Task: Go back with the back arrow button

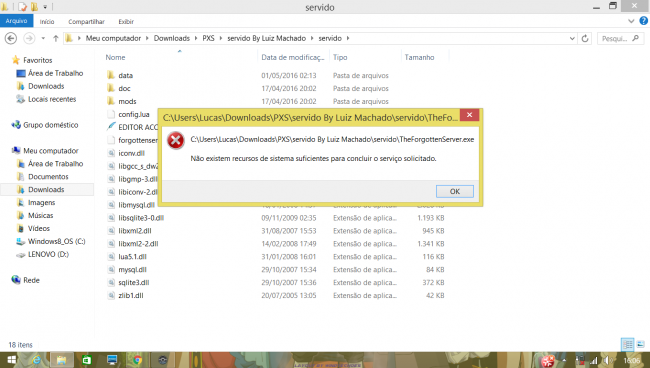Action: 11,38
